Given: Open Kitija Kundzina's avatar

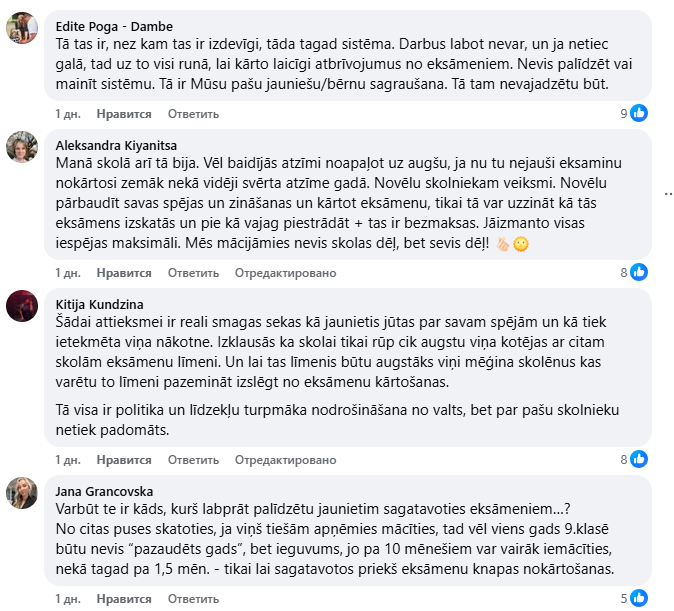Looking at the screenshot, I should click(x=23, y=306).
